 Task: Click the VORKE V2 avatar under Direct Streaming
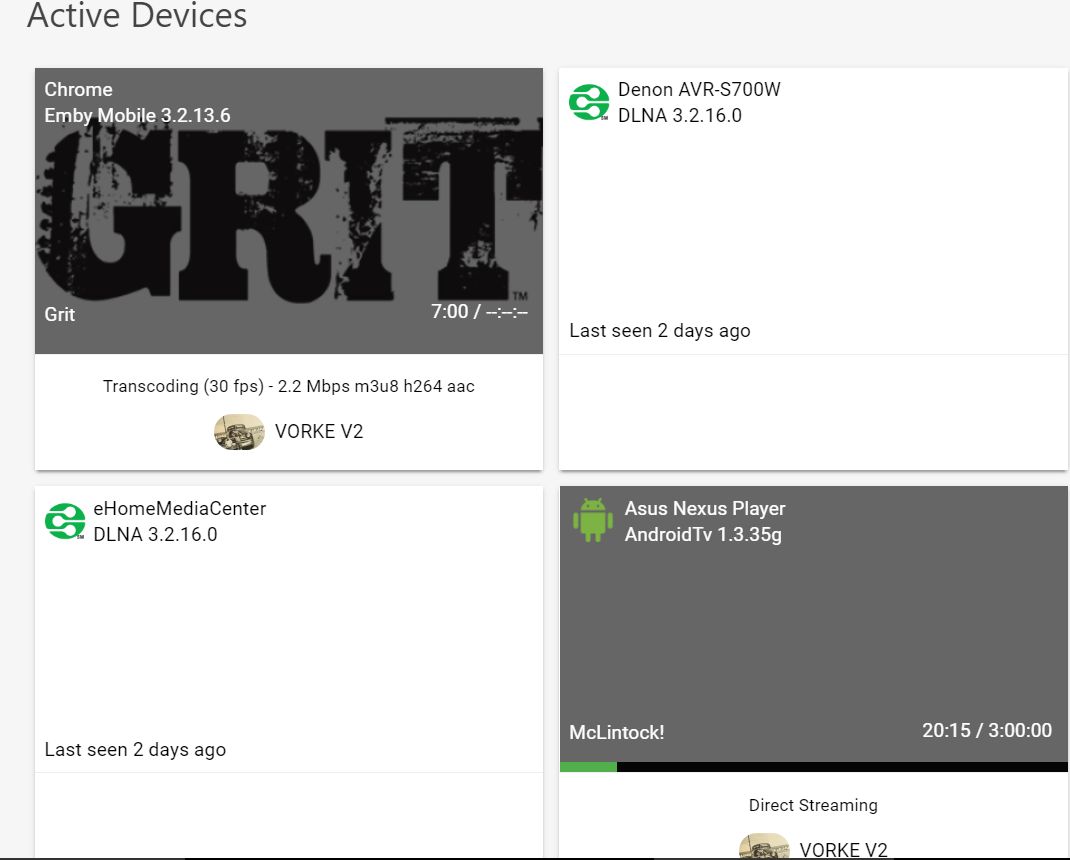764,846
